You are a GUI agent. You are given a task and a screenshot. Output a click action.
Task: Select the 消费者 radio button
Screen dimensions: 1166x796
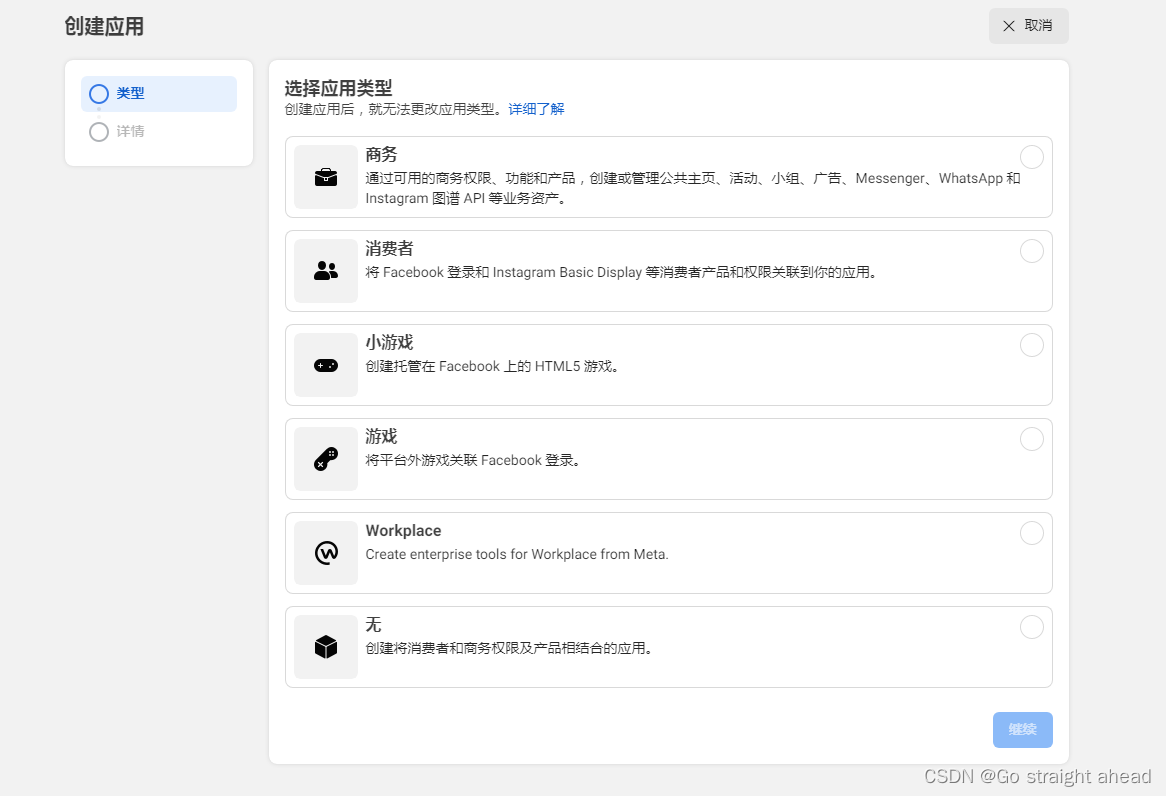click(x=1031, y=251)
